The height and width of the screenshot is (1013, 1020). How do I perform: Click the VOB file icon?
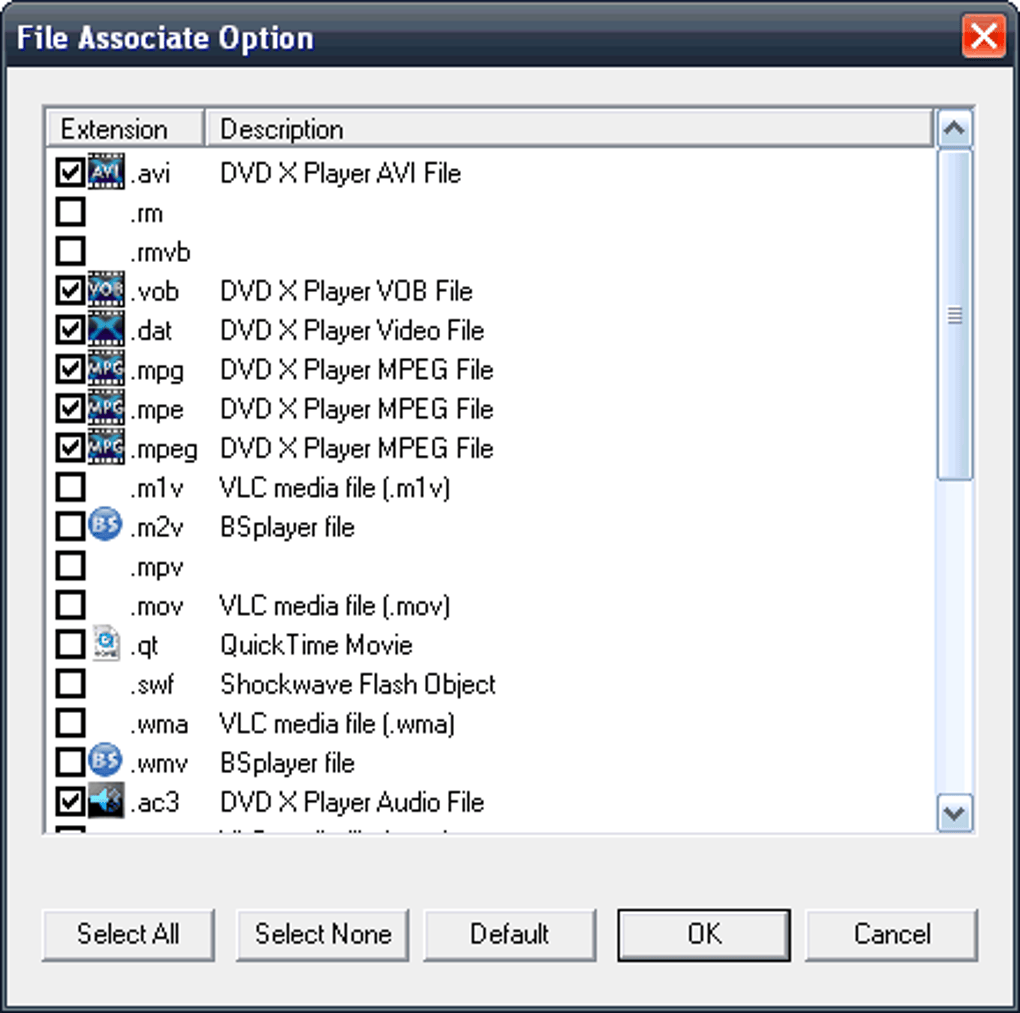click(106, 291)
